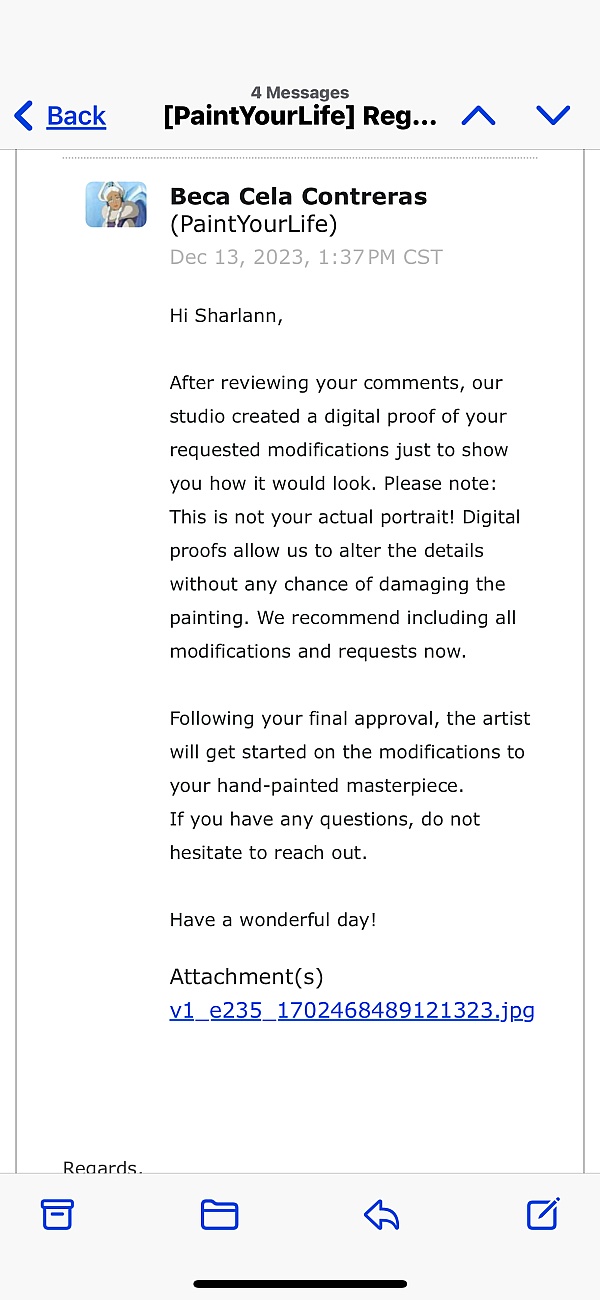Open attachment v1_e235_1702468489121323.jpg
This screenshot has height=1300, width=600.
[352, 1010]
